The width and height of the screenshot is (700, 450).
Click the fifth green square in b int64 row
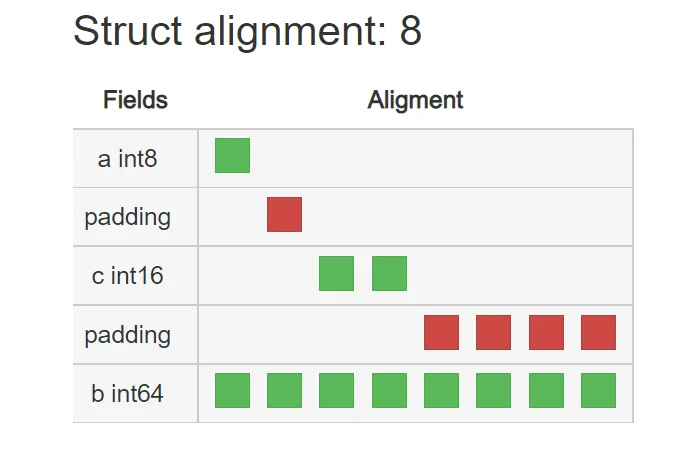(442, 391)
